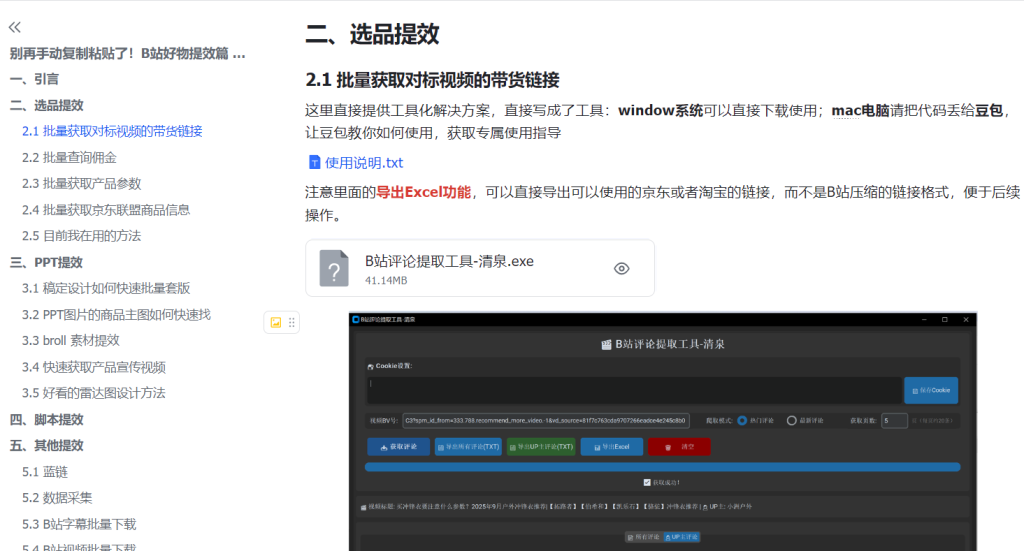
Task: Click app logo icon in screenshot title bar
Action: click(x=356, y=319)
